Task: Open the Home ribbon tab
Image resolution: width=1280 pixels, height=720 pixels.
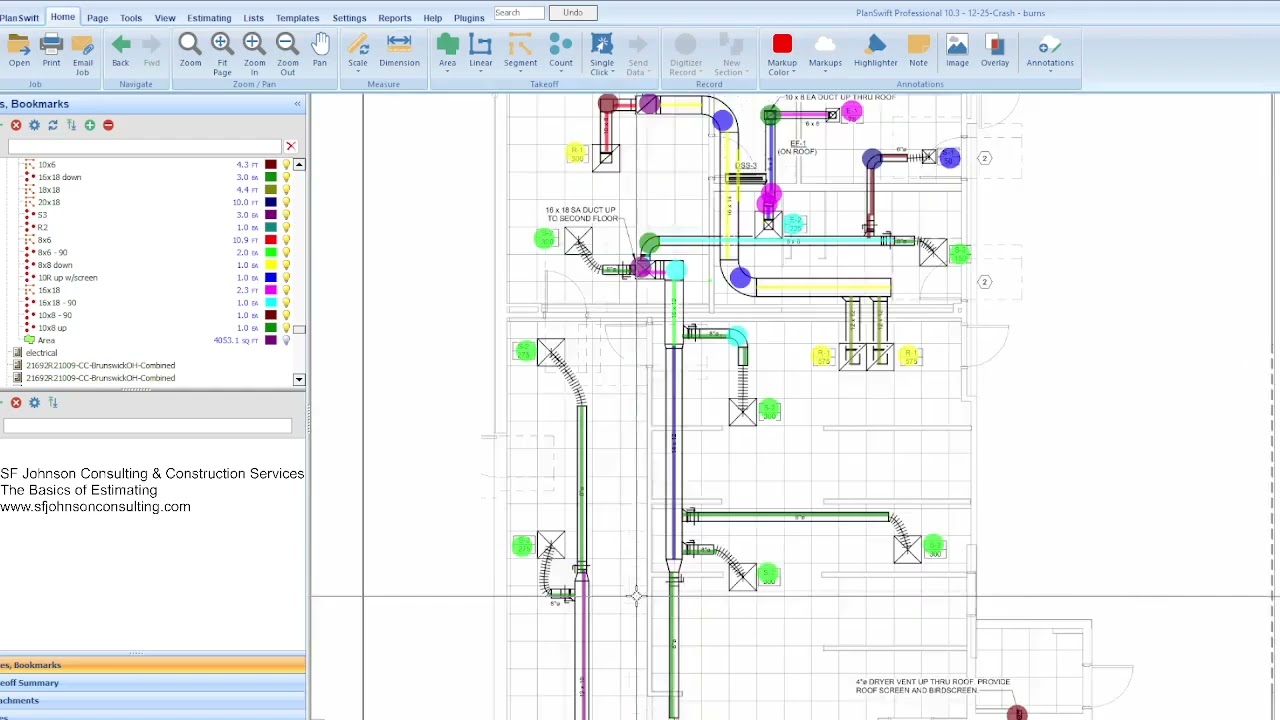Action: coord(62,17)
